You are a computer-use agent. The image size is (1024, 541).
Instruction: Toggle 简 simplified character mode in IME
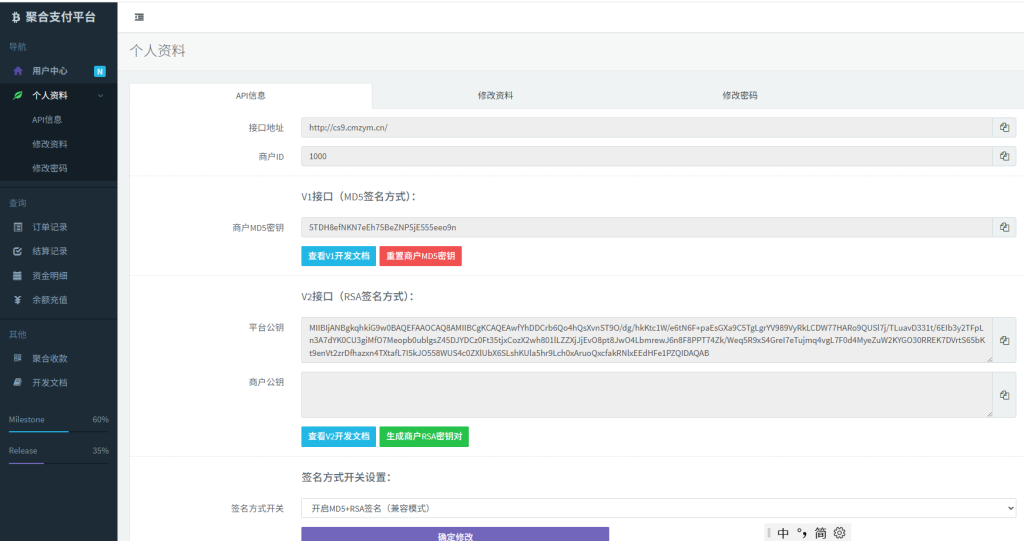(820, 533)
